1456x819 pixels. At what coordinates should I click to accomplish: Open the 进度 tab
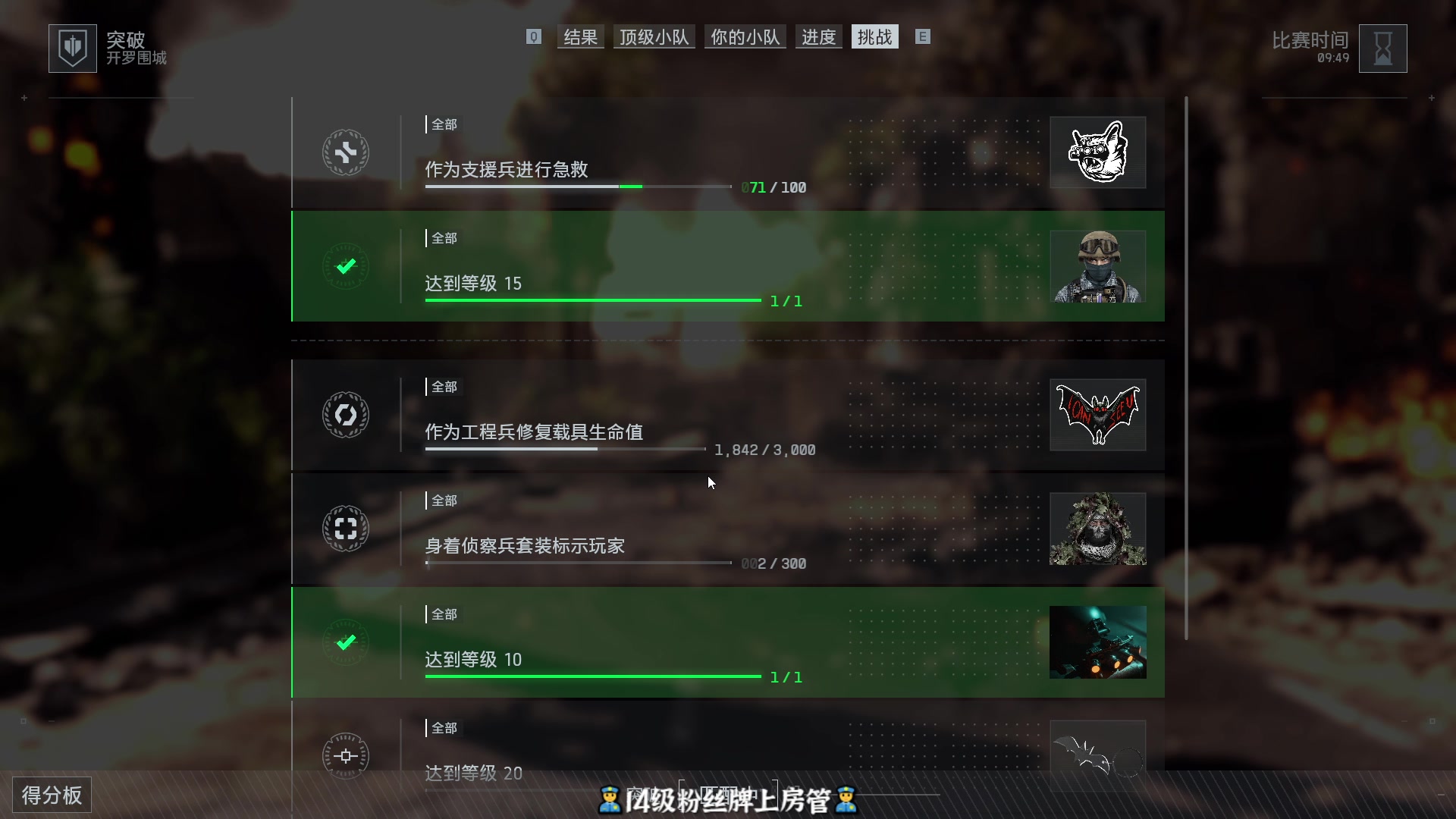[x=819, y=37]
